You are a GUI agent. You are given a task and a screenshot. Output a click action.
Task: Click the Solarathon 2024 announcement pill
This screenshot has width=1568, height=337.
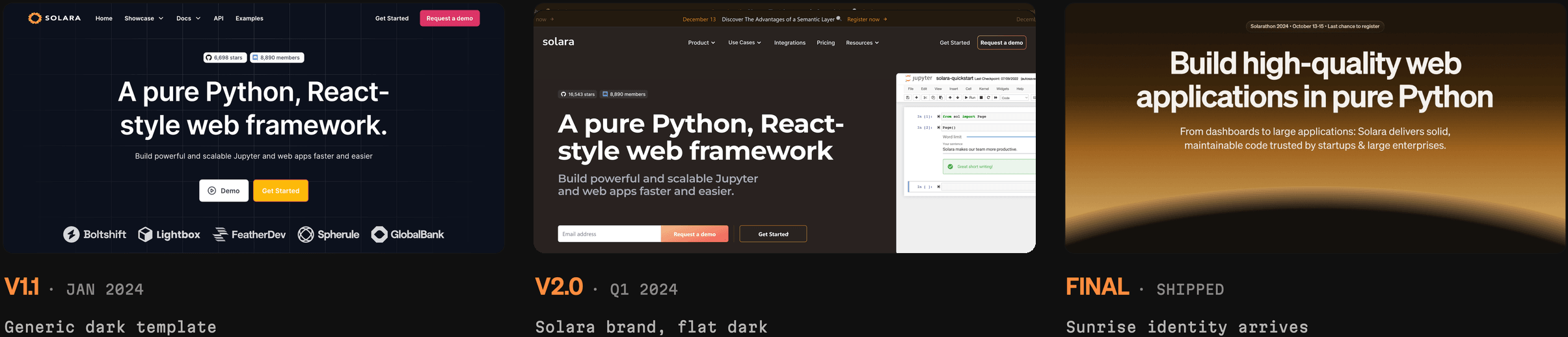[x=1314, y=26]
